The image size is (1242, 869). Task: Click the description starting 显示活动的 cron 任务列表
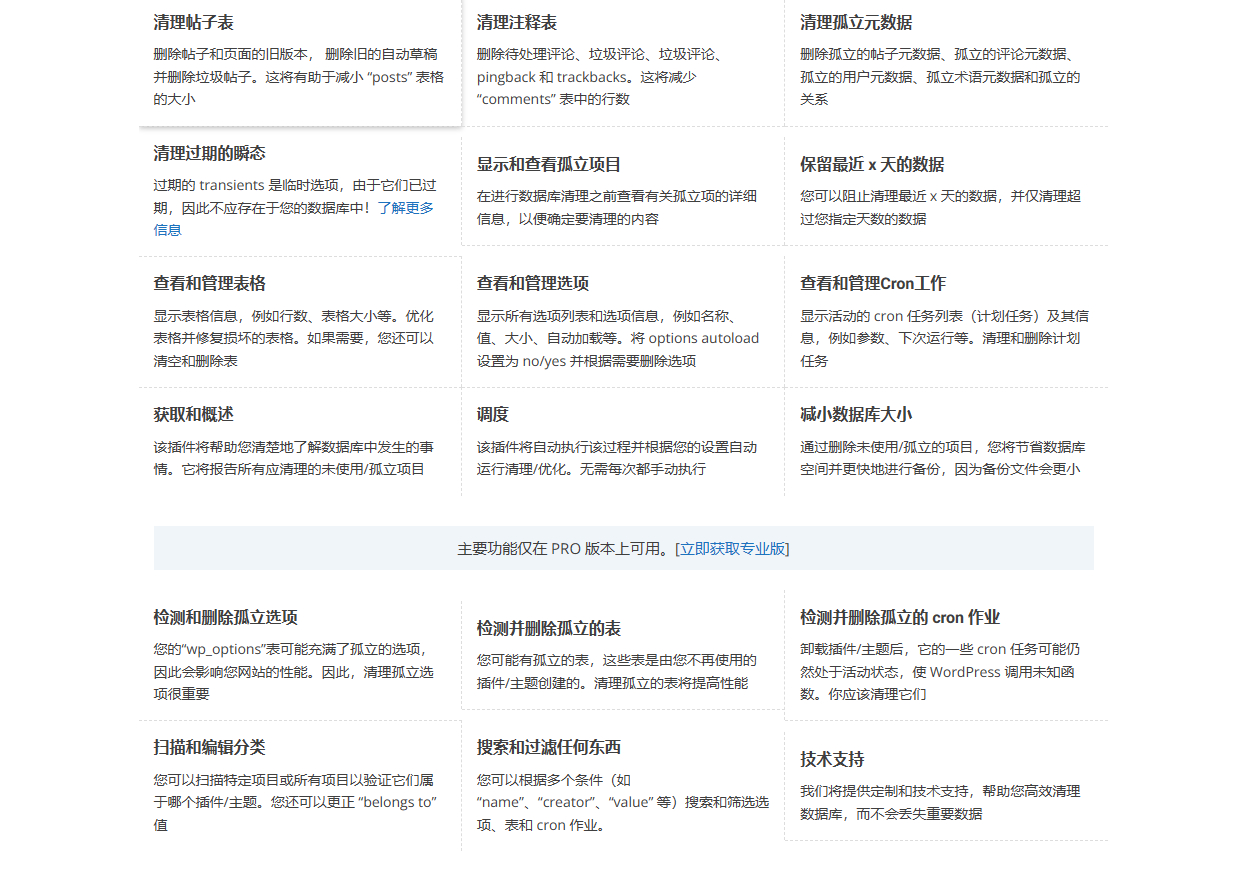[x=945, y=338]
